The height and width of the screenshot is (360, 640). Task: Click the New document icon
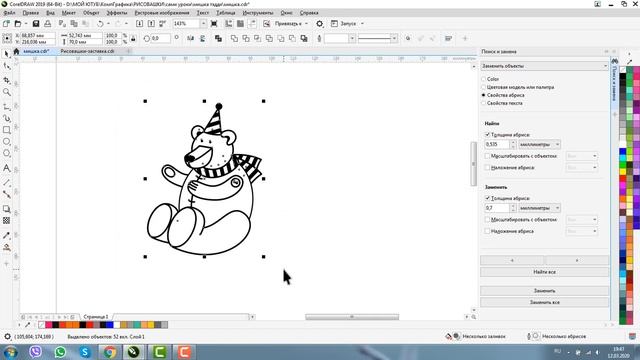coord(6,24)
